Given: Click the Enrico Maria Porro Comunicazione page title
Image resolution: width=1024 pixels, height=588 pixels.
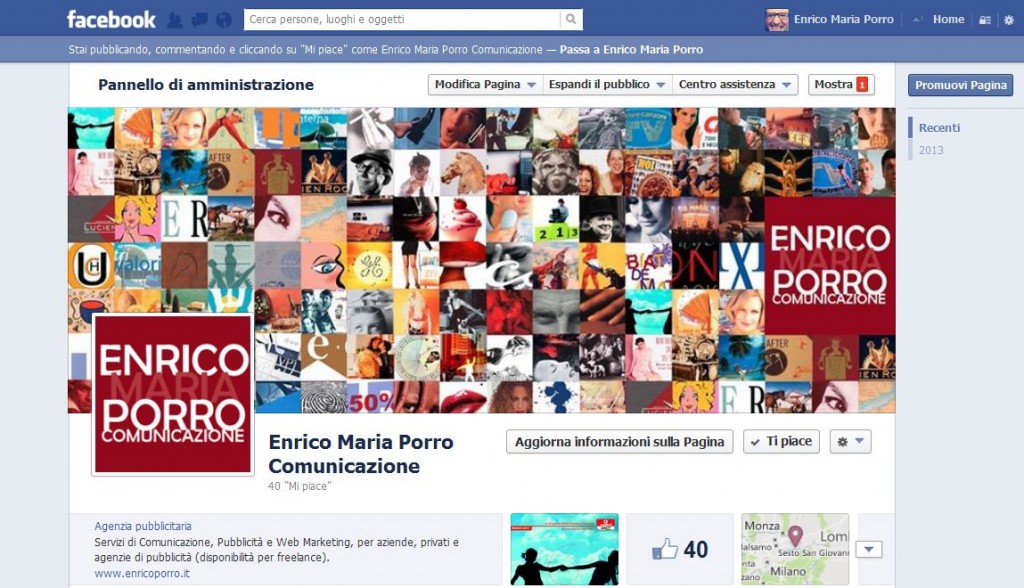Looking at the screenshot, I should click(360, 454).
